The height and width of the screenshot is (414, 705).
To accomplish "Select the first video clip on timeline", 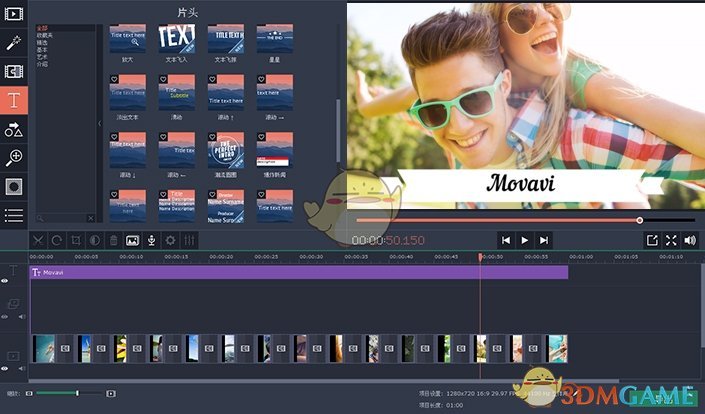I will (44, 348).
